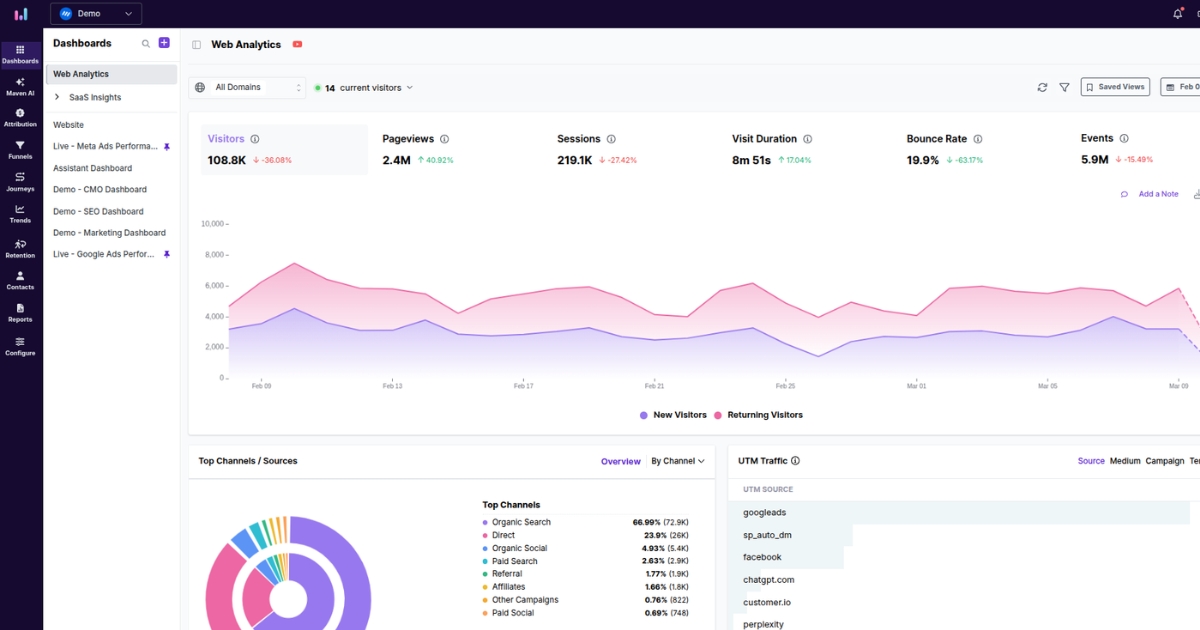Open the Funnels section
1200x630 pixels.
[x=20, y=150]
